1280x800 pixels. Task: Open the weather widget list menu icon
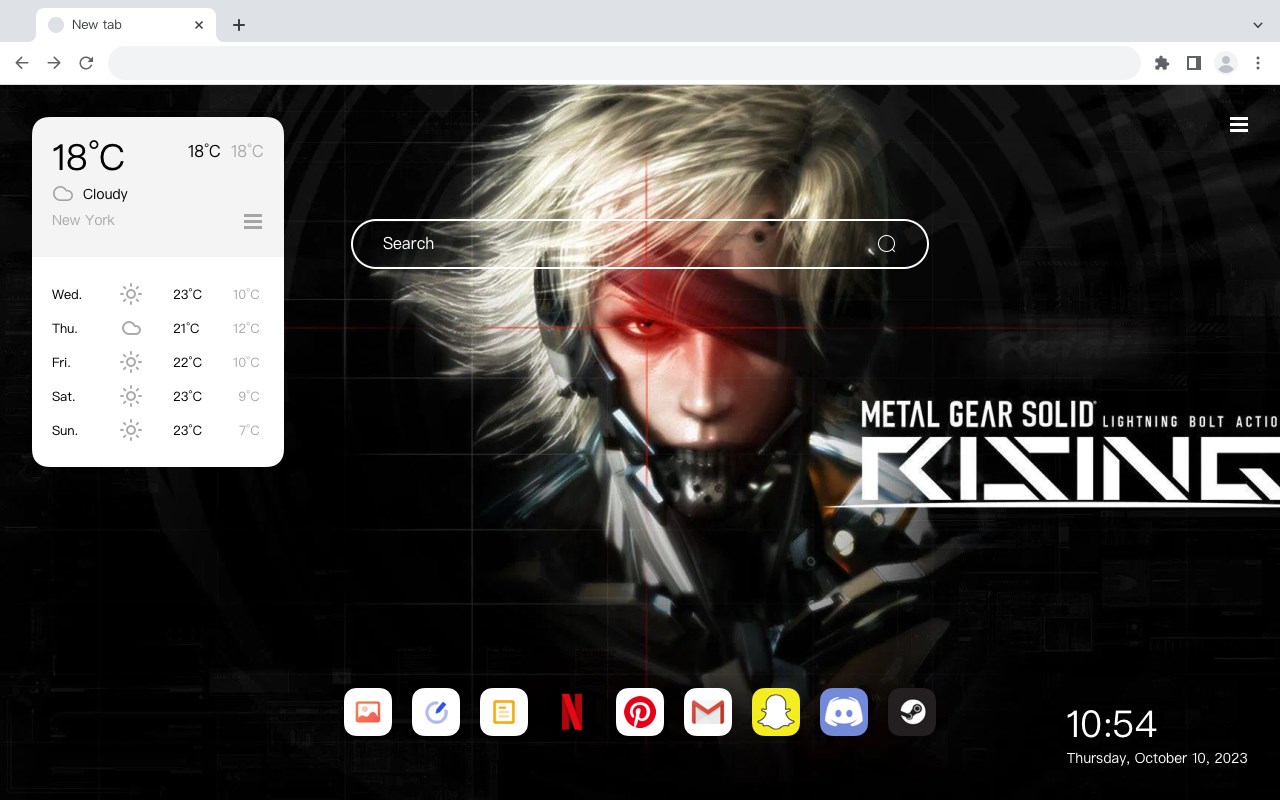coord(253,221)
